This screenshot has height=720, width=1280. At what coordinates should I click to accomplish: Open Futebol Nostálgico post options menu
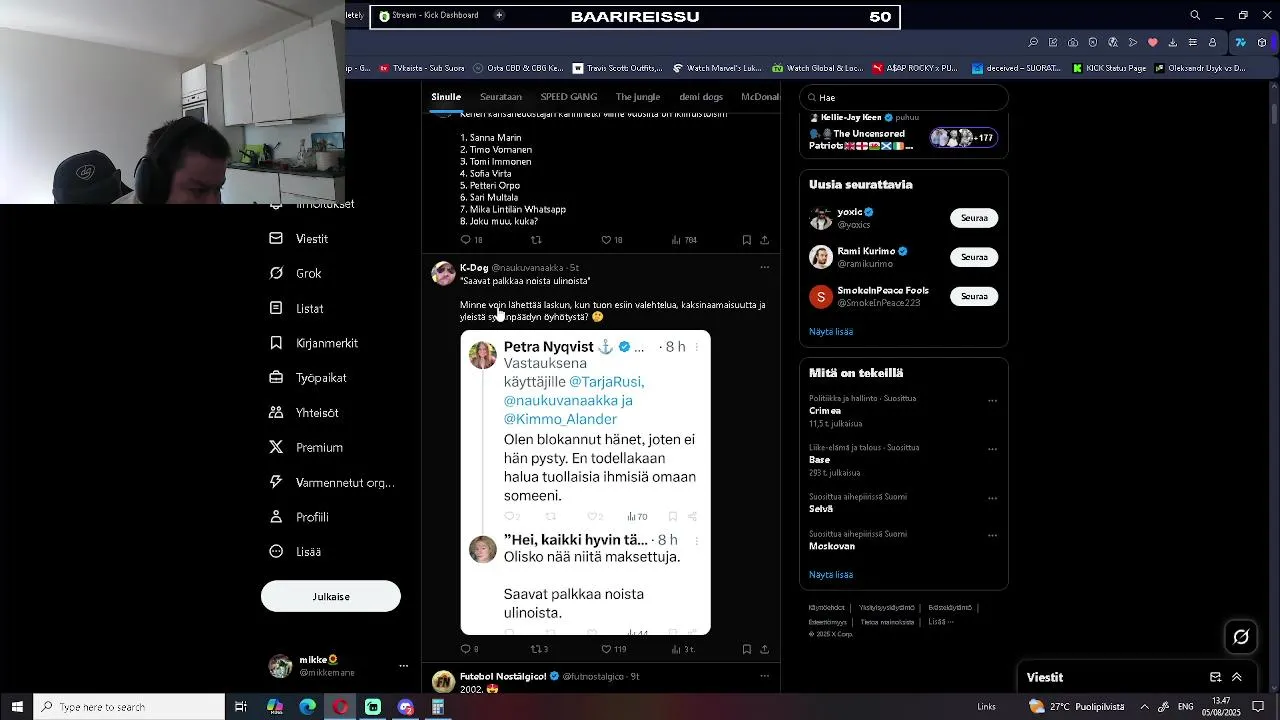(765, 677)
